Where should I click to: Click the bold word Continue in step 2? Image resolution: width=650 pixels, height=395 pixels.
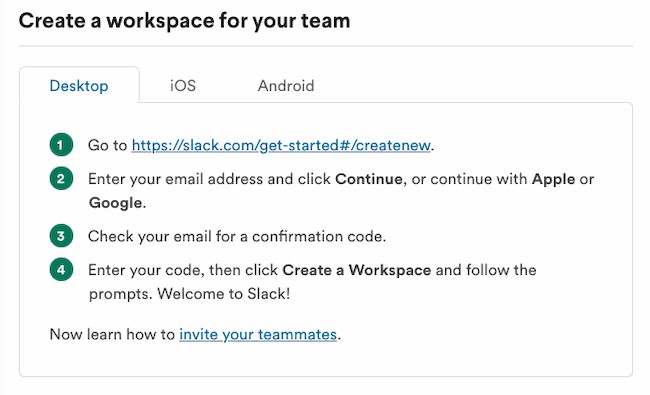[369, 179]
